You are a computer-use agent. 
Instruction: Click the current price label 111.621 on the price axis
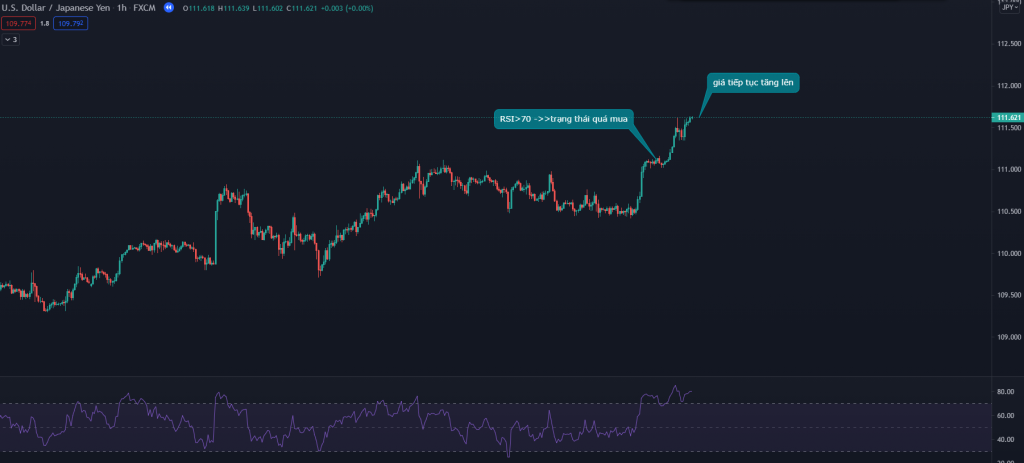coord(1008,118)
